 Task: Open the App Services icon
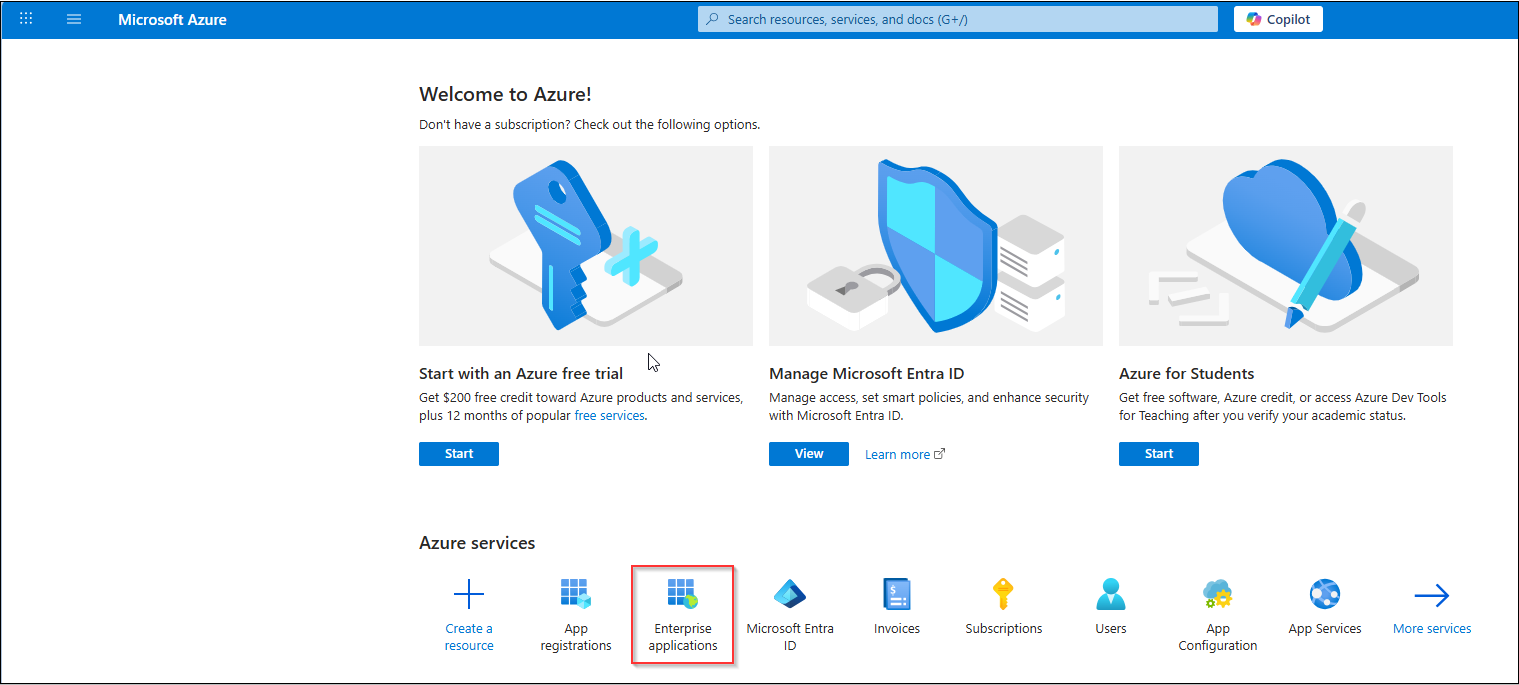coord(1325,595)
